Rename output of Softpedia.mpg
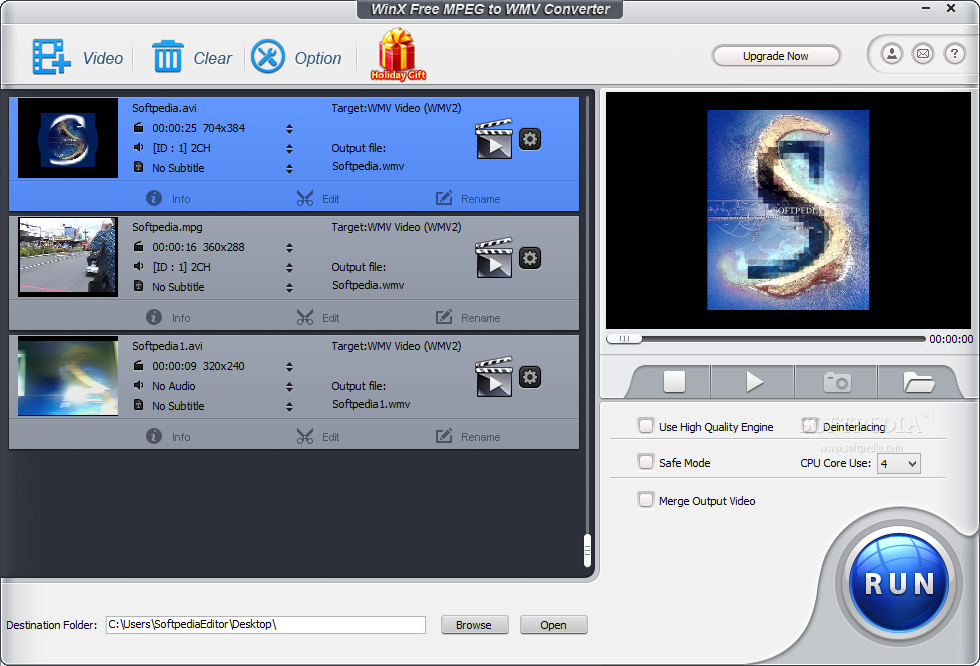Viewport: 980px width, 666px height. [468, 317]
